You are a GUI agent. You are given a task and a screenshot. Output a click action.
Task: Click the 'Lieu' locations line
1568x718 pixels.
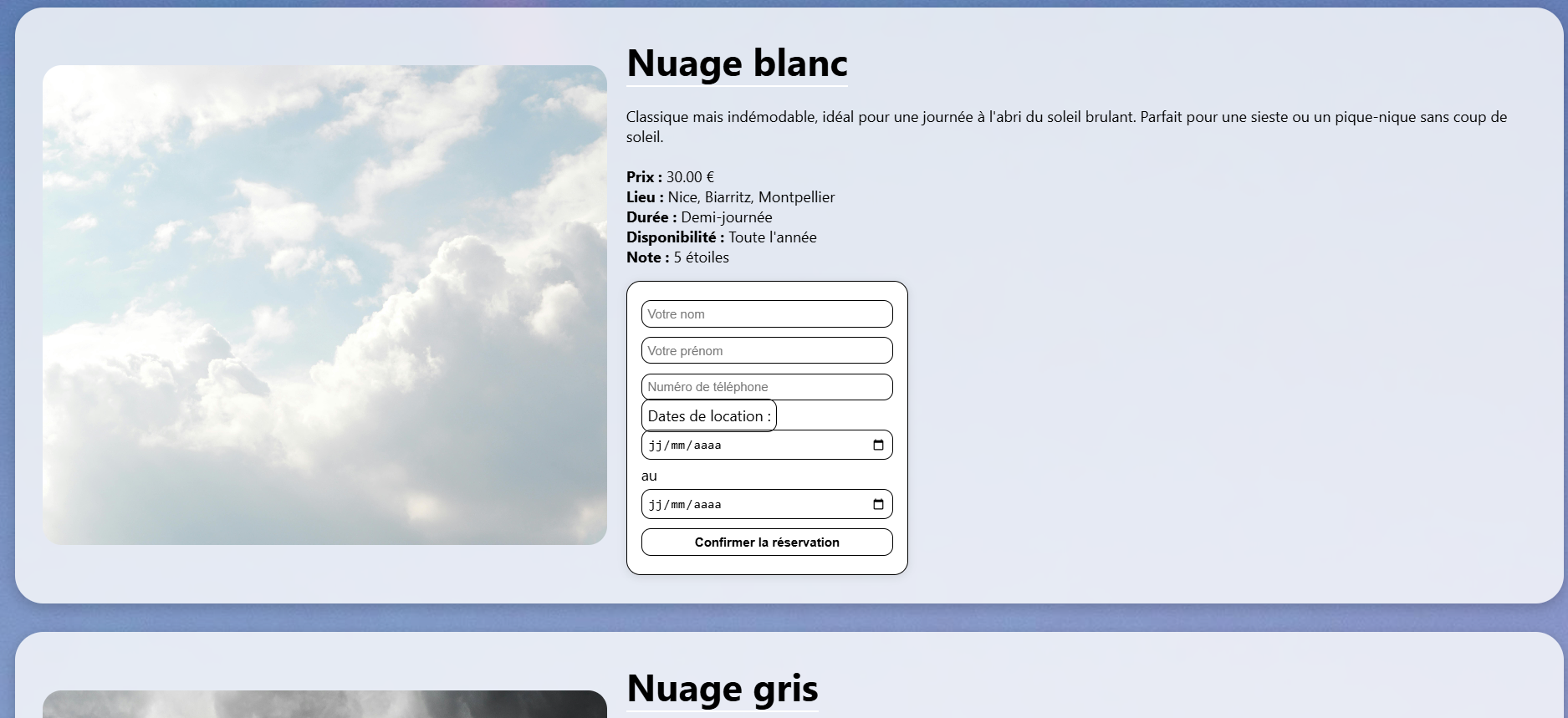point(730,197)
